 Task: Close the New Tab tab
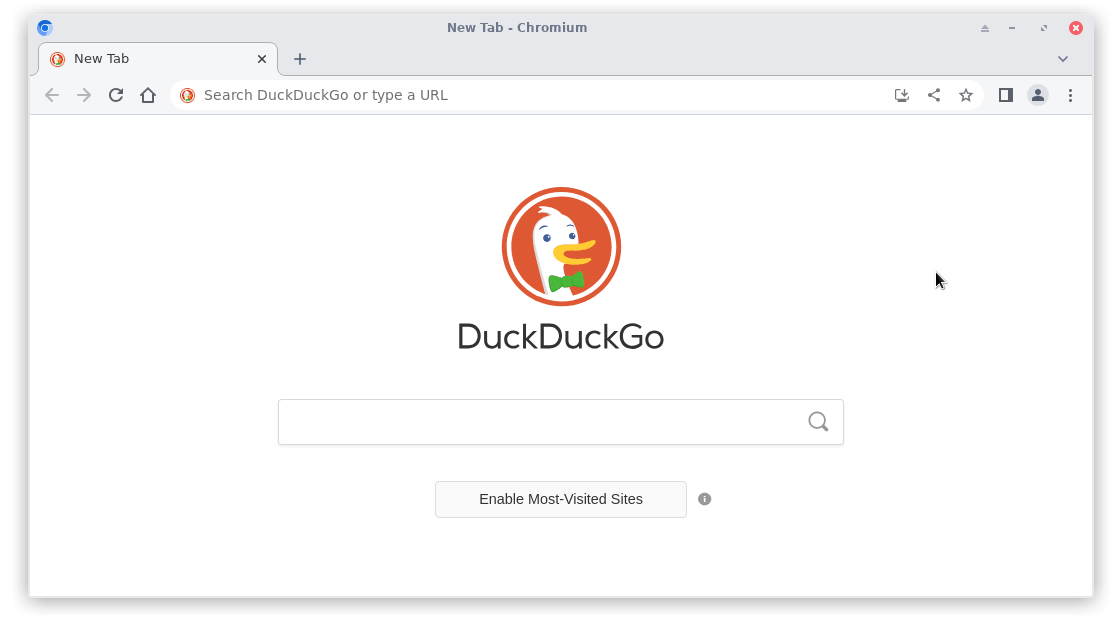tap(262, 59)
